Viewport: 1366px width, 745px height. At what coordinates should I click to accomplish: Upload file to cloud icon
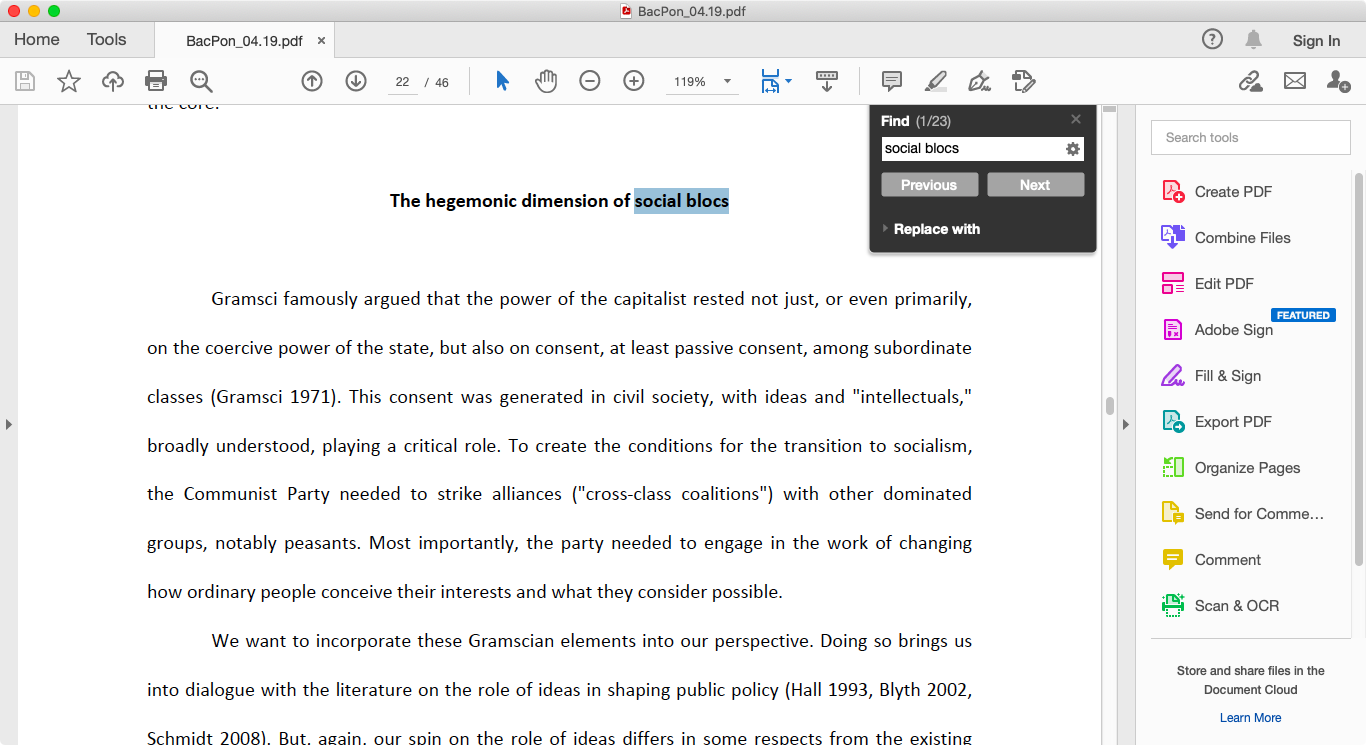coord(113,81)
